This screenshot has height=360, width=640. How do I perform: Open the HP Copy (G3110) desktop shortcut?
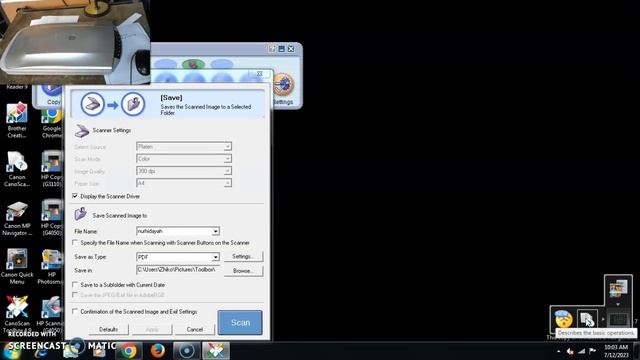click(x=52, y=169)
